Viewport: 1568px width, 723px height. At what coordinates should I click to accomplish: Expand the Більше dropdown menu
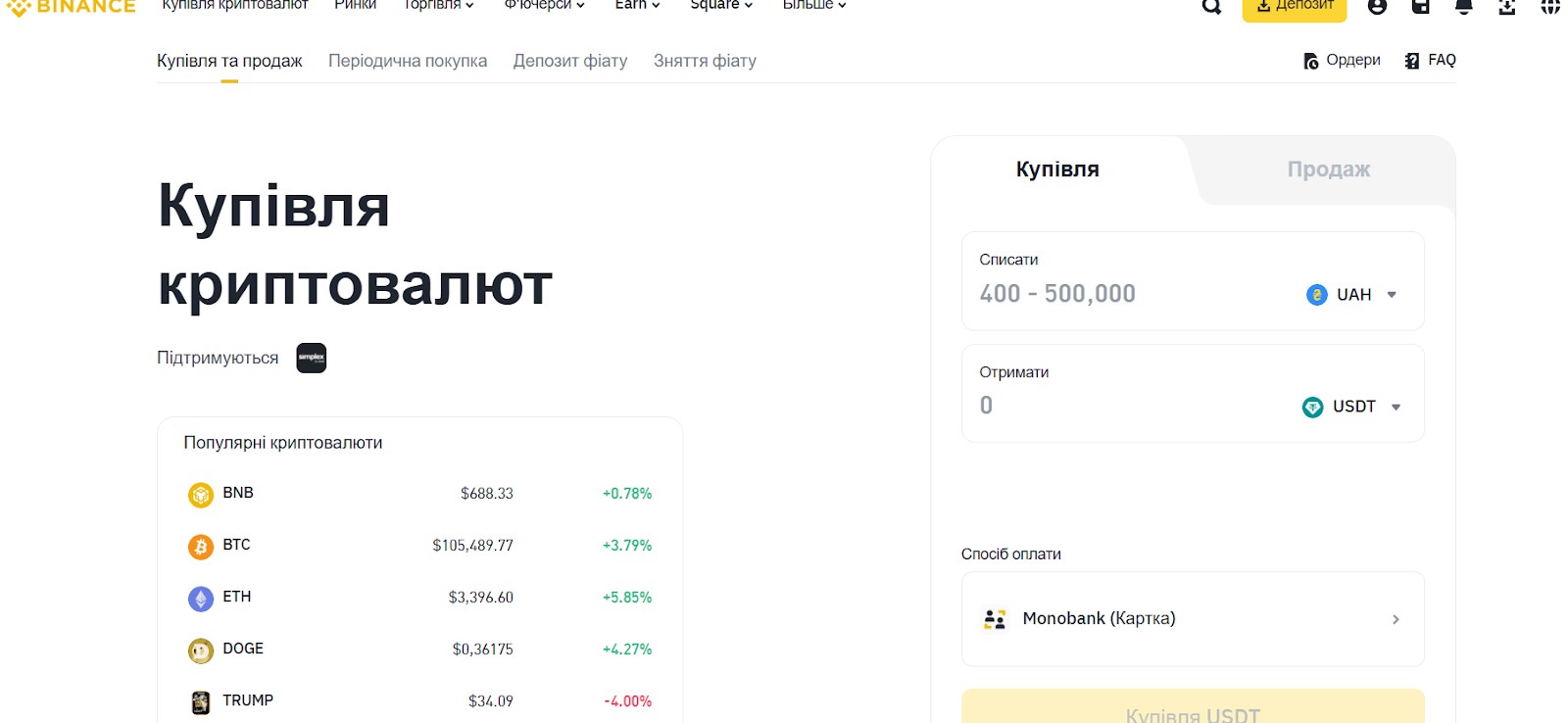click(x=814, y=5)
